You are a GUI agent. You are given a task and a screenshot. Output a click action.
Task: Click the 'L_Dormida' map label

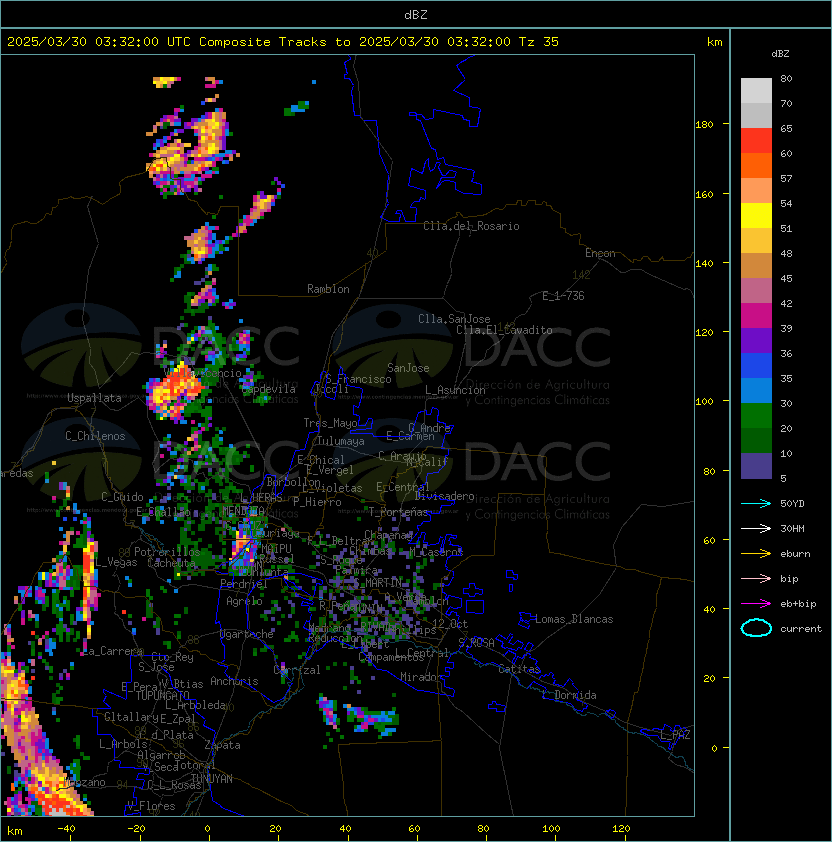(x=569, y=695)
